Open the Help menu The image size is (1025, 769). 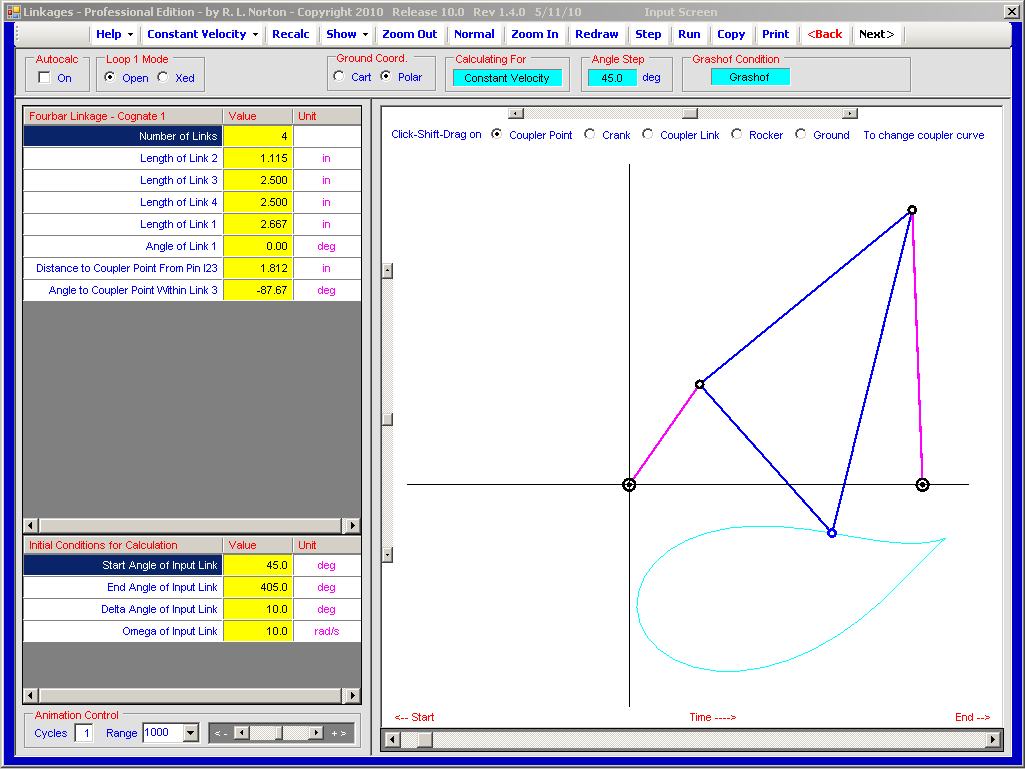click(114, 34)
